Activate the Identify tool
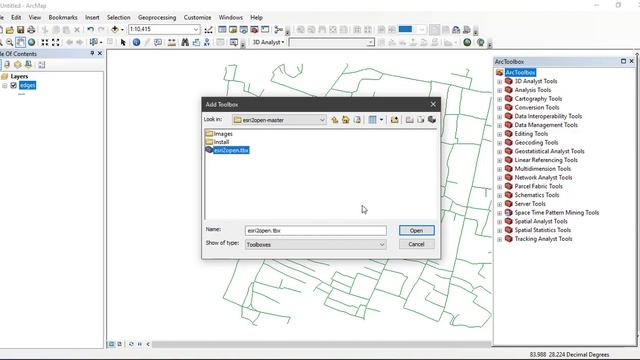 [136, 42]
